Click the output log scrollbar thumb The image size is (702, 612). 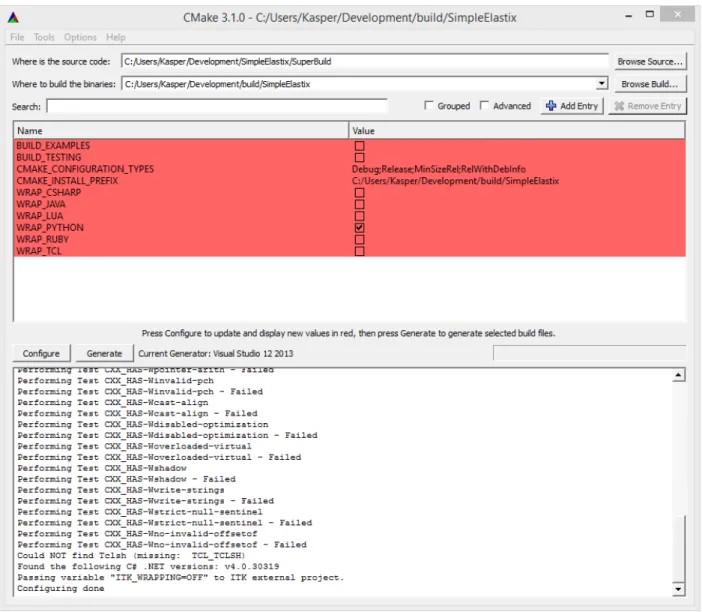point(679,549)
